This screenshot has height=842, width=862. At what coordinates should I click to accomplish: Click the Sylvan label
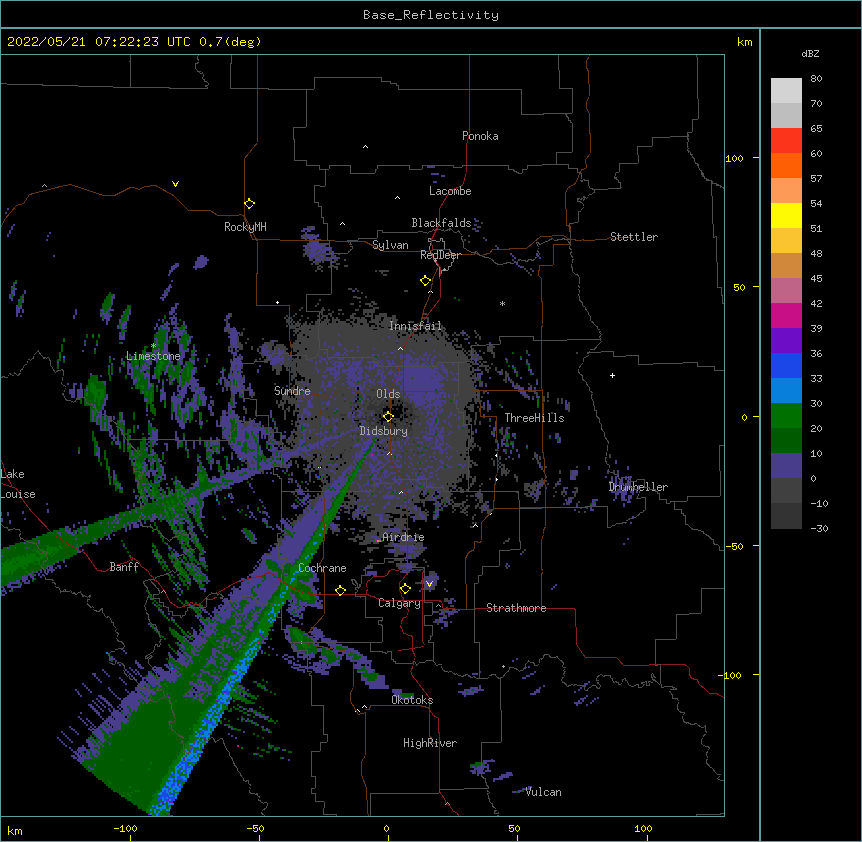pyautogui.click(x=390, y=245)
